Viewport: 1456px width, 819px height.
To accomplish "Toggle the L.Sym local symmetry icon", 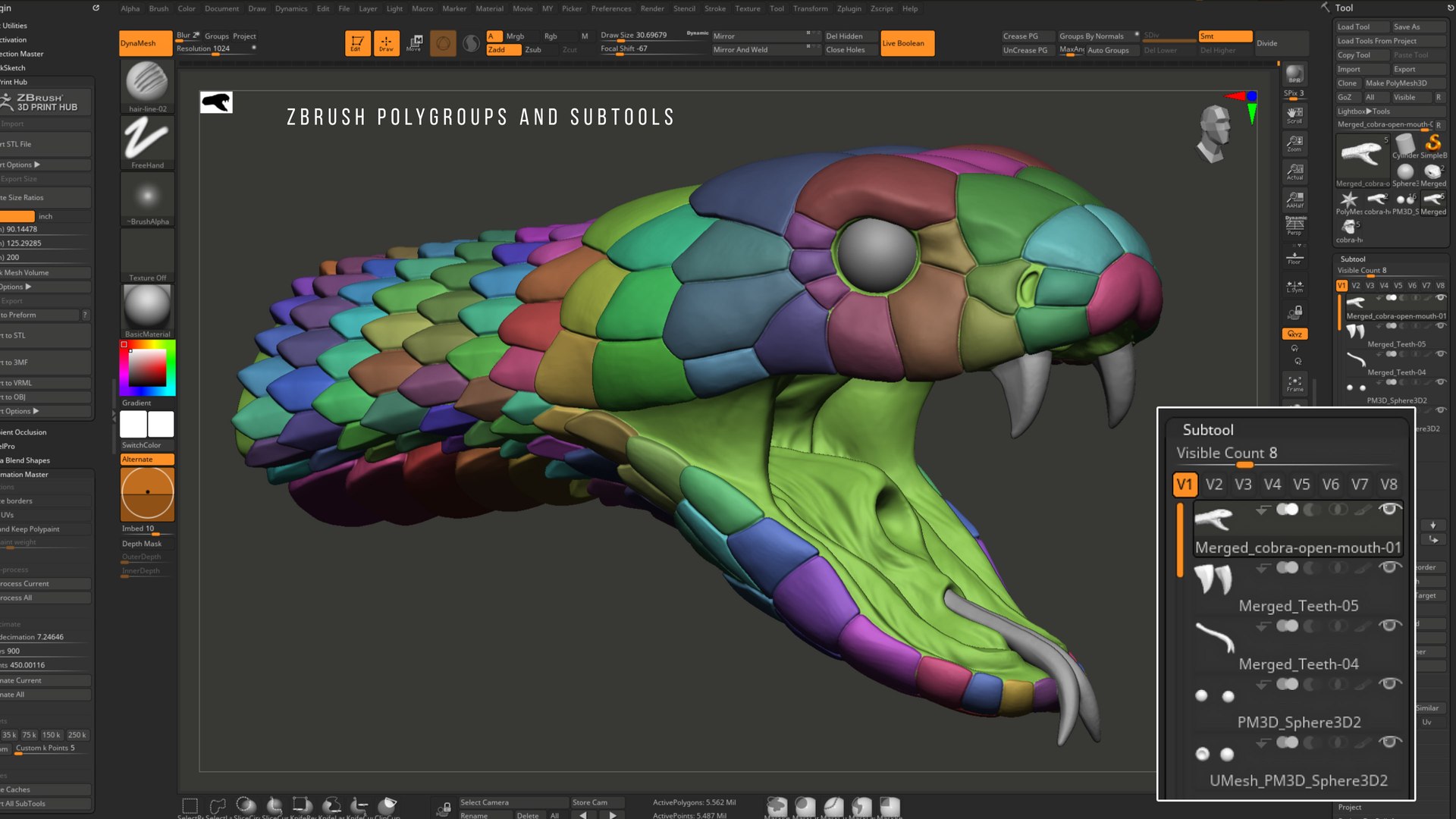I will pos(1294,286).
